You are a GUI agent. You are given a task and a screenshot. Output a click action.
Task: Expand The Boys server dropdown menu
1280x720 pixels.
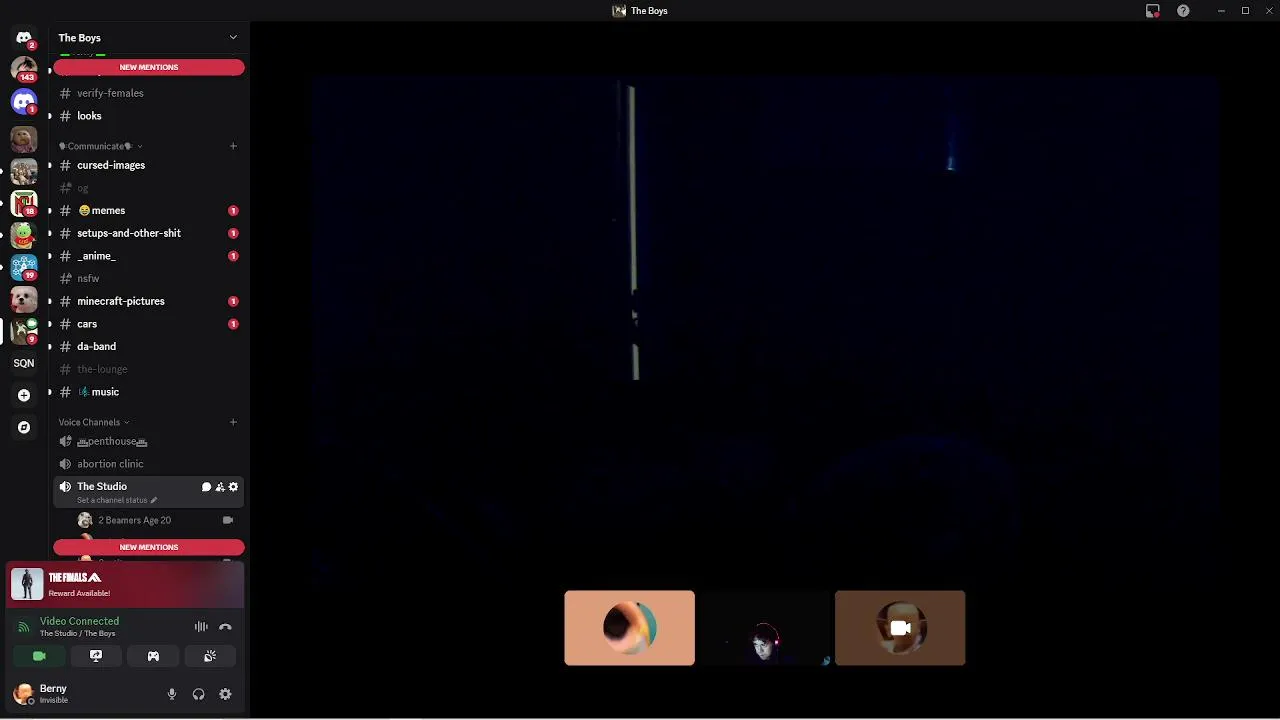coord(233,38)
